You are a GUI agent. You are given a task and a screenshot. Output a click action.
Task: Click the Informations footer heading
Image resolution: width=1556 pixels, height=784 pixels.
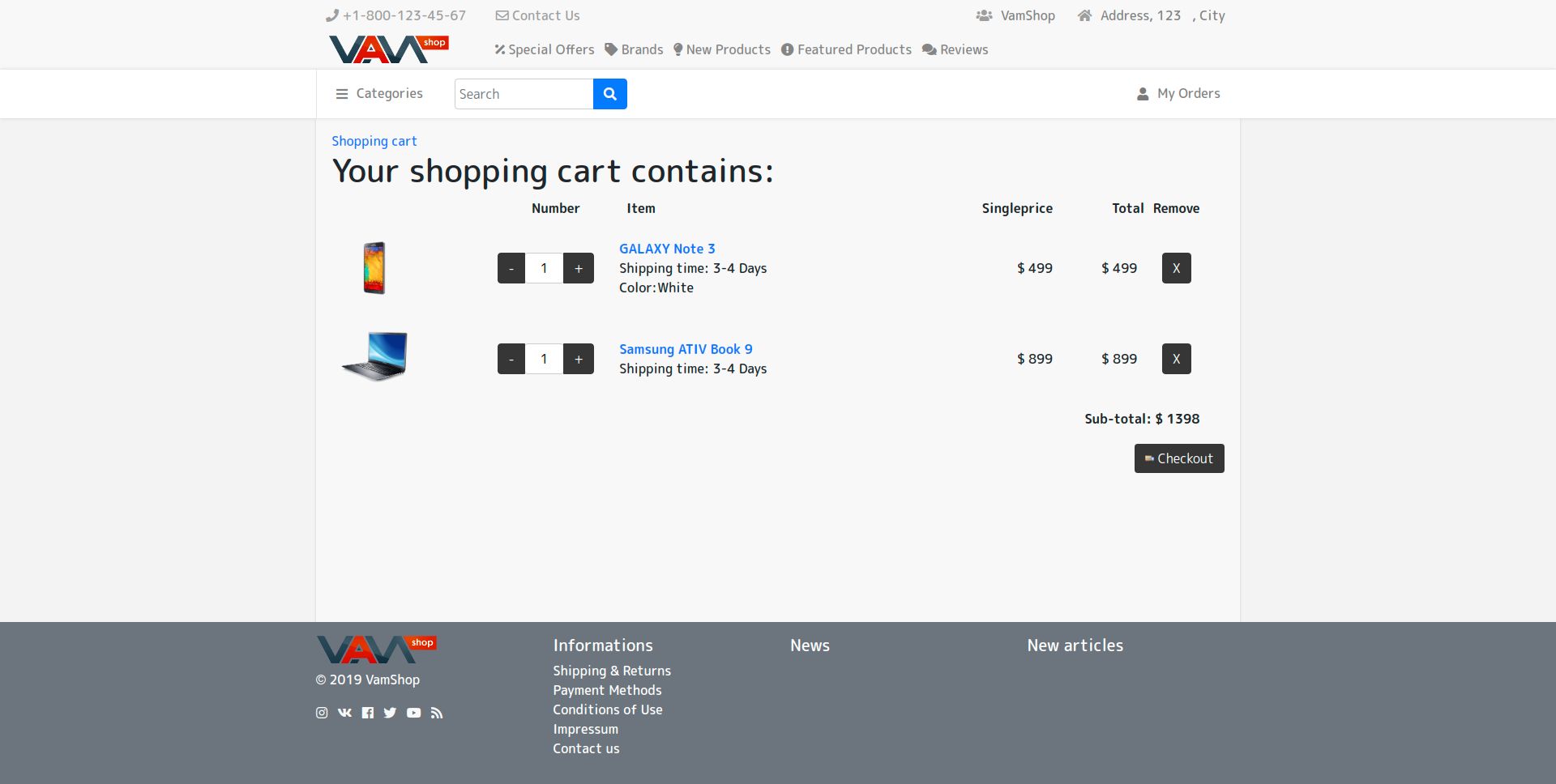click(603, 646)
